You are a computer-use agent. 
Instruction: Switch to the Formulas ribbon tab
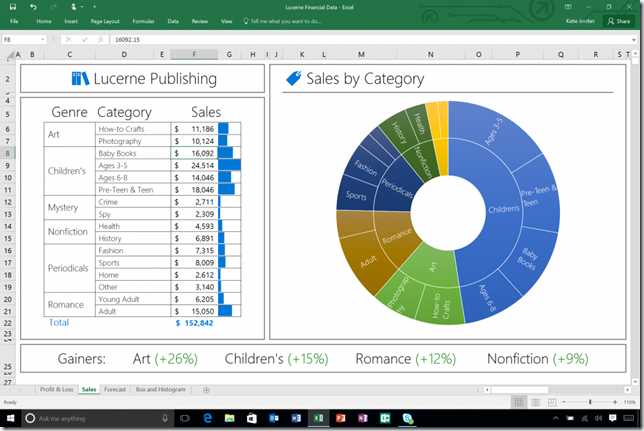143,21
